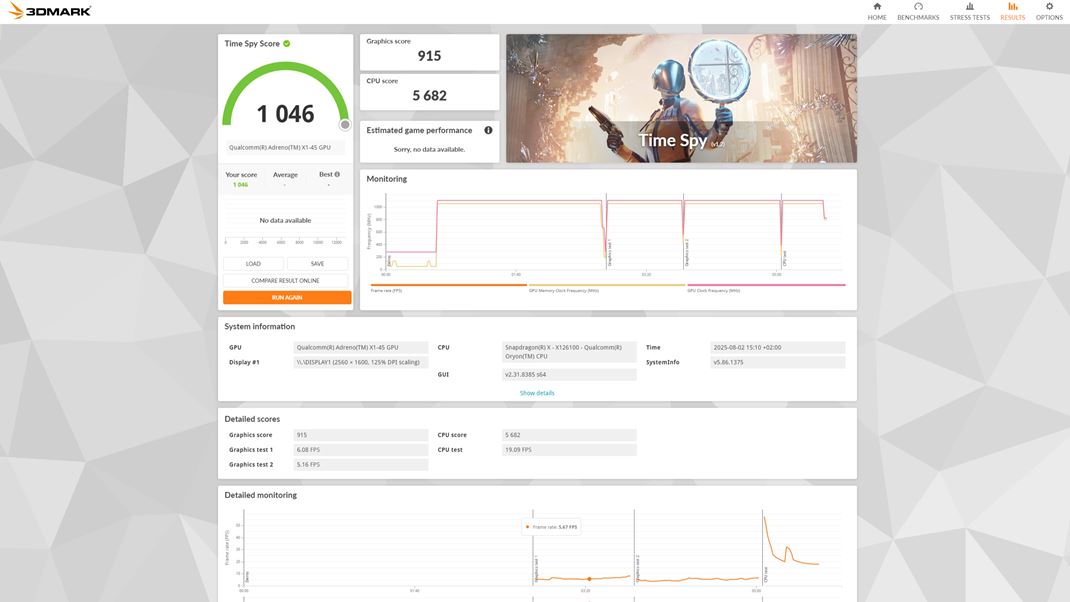Click the 915 value under Detailed scores
Viewport: 1070px width, 602px height.
[361, 435]
